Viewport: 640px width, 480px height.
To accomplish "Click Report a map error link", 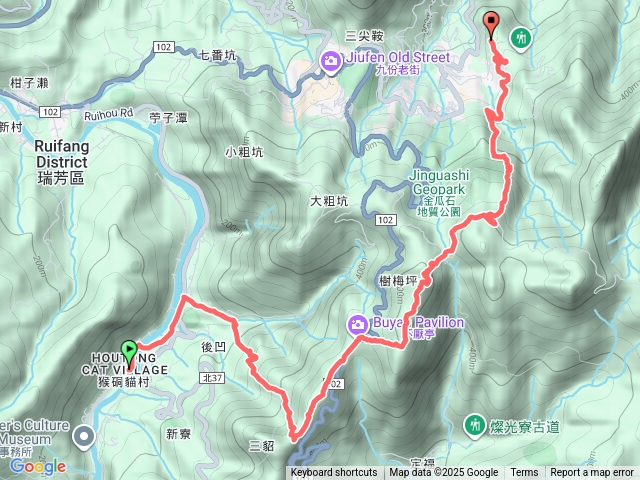I will click(591, 473).
